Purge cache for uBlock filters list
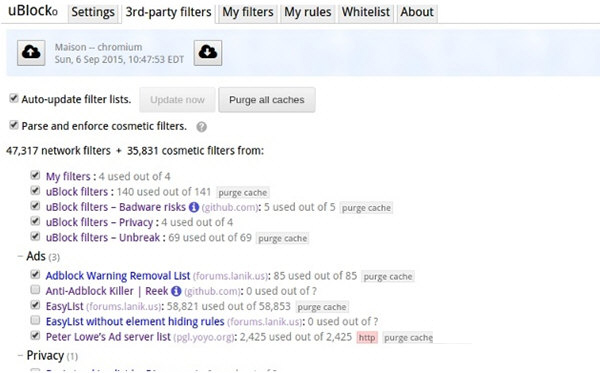The height and width of the screenshot is (373, 600). 243,192
